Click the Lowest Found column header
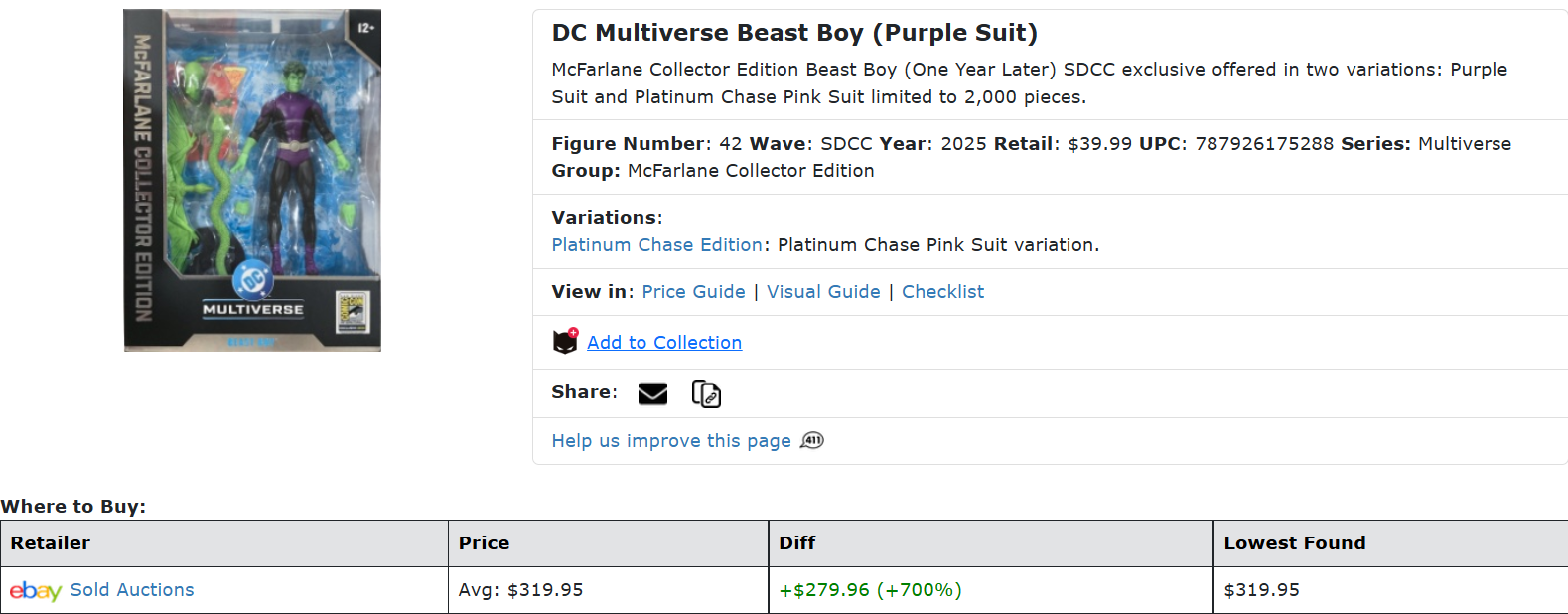This screenshot has height=614, width=1568. point(1294,543)
